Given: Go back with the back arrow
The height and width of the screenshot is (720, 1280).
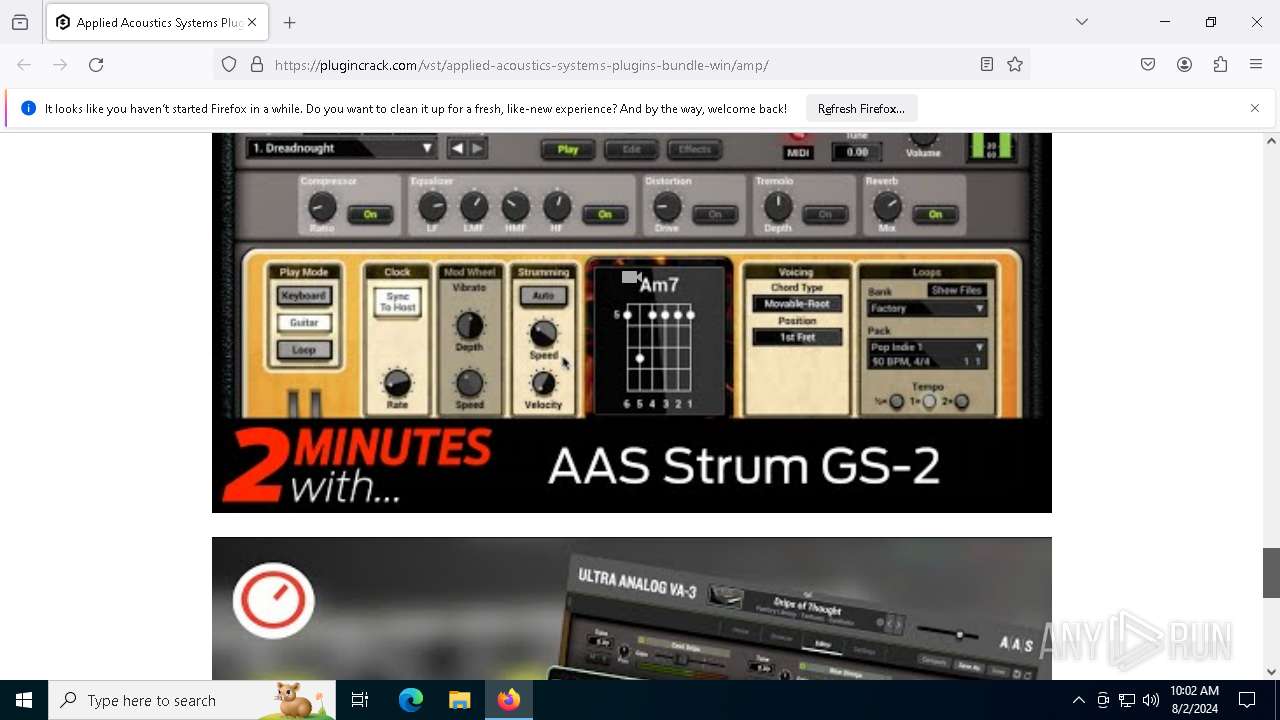Looking at the screenshot, I should [24, 65].
